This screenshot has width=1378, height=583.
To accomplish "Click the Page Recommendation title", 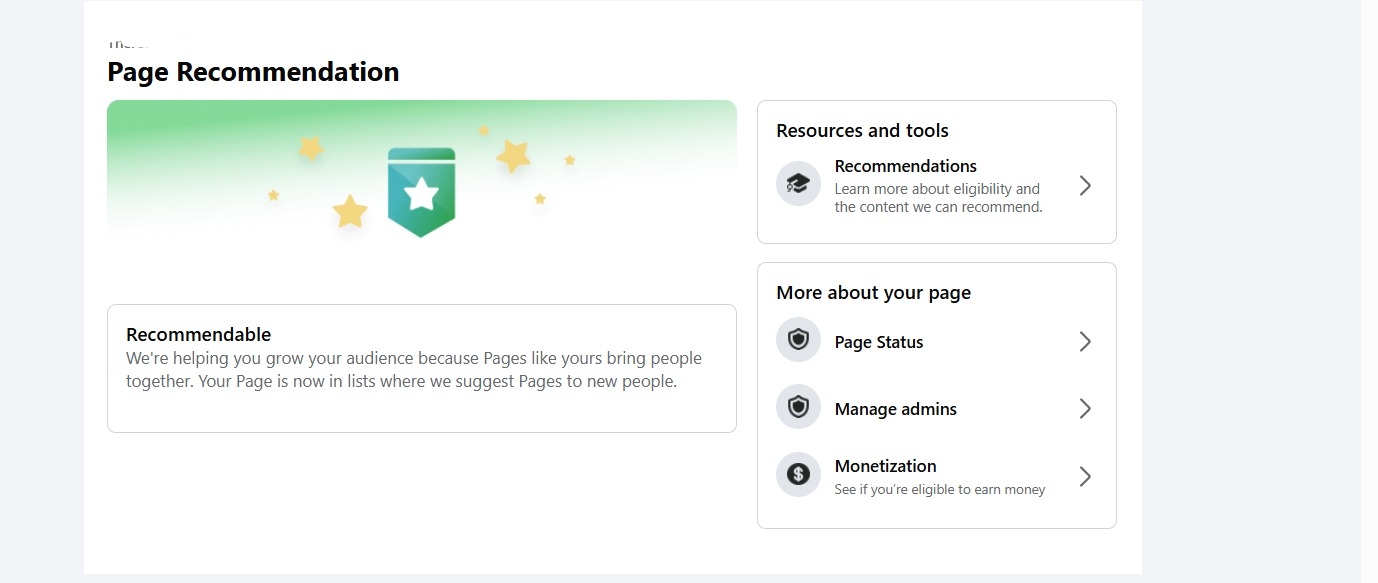I will click(x=253, y=72).
